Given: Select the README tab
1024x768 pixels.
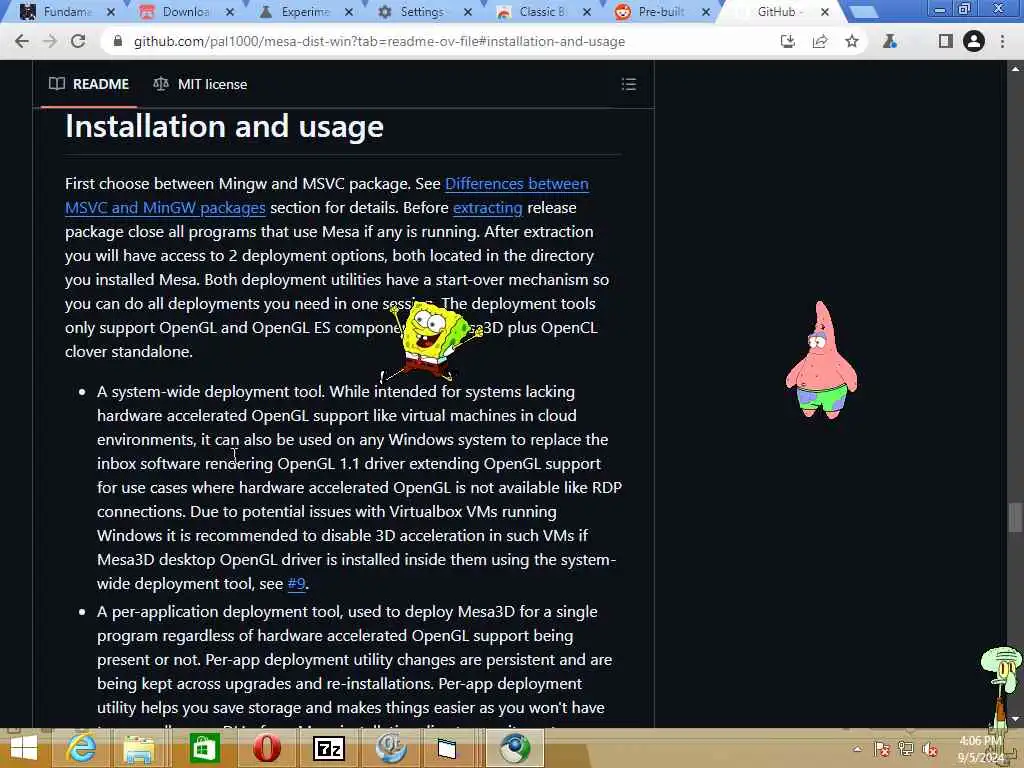Looking at the screenshot, I should (x=89, y=84).
